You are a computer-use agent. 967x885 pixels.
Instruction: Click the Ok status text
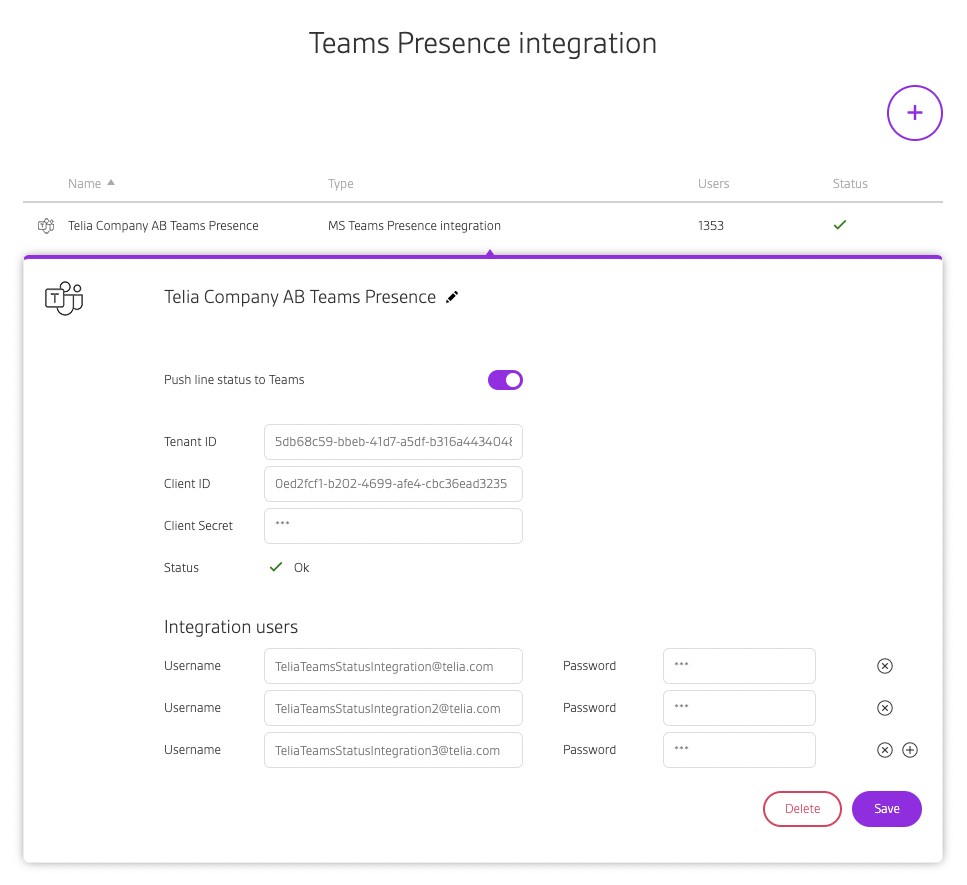coord(301,567)
